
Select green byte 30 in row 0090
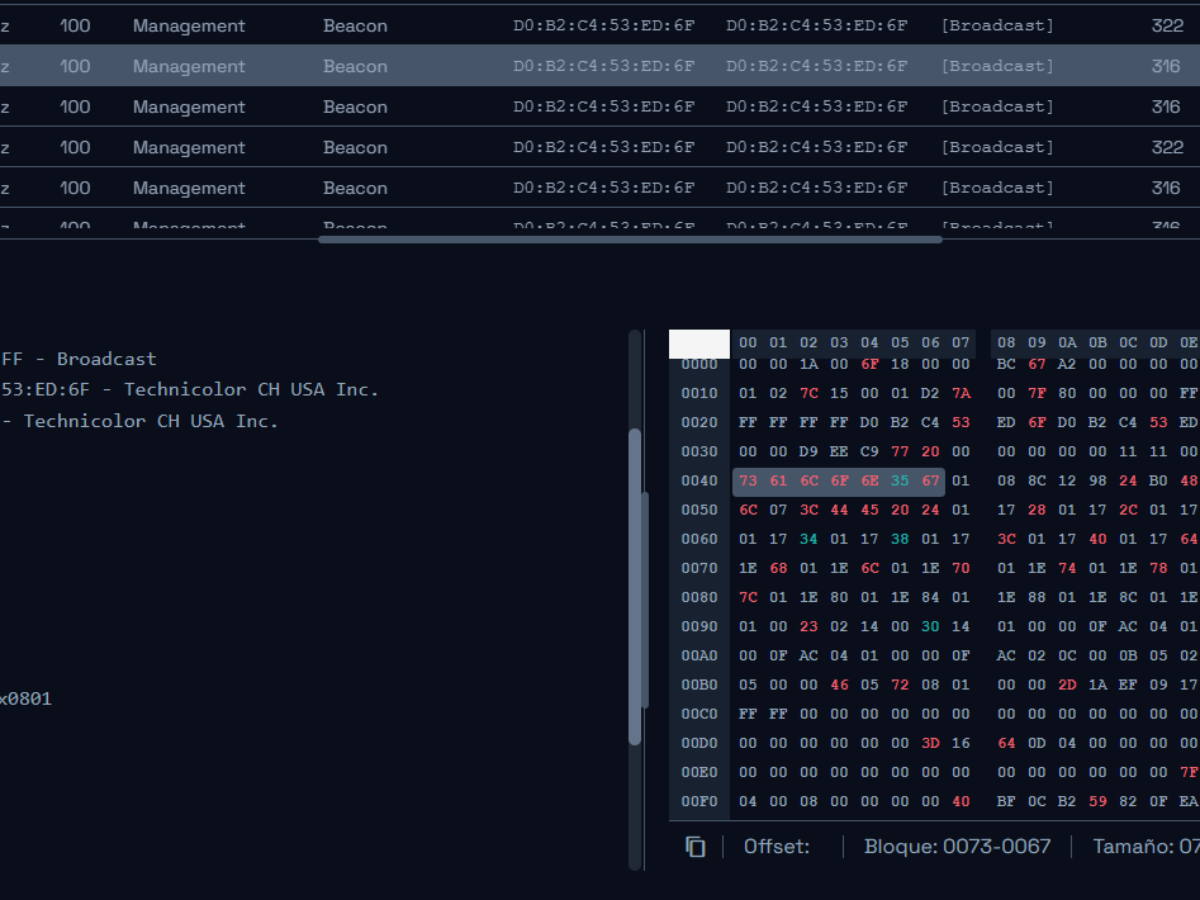930,626
